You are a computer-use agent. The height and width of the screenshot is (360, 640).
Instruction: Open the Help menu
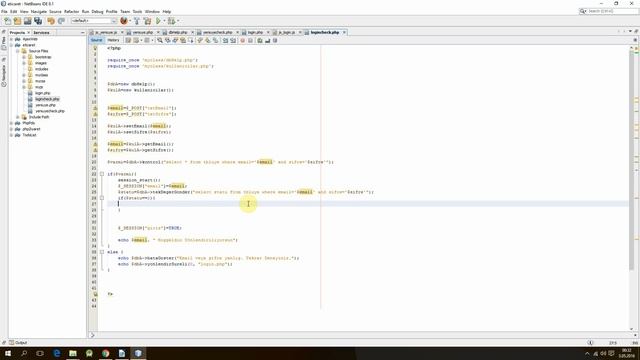coord(167,12)
